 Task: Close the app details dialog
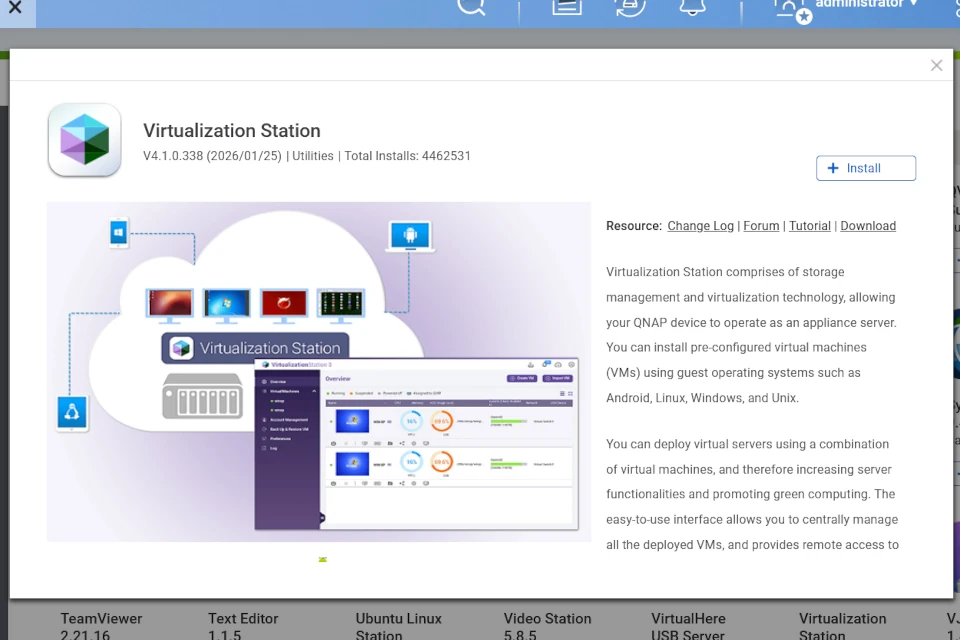click(x=936, y=66)
